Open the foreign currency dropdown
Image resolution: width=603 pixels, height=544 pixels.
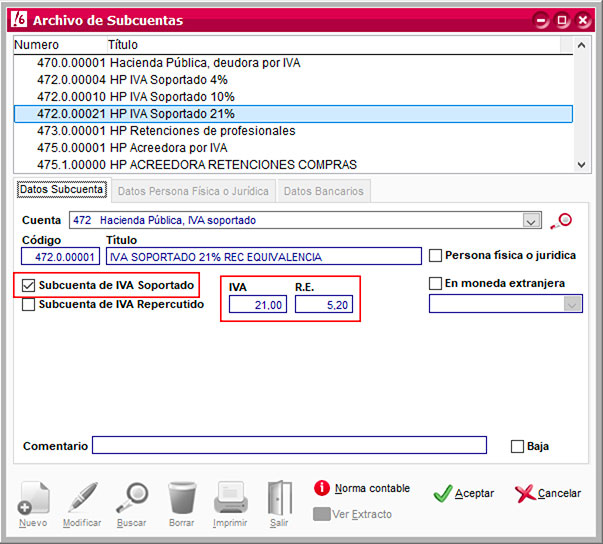click(572, 304)
